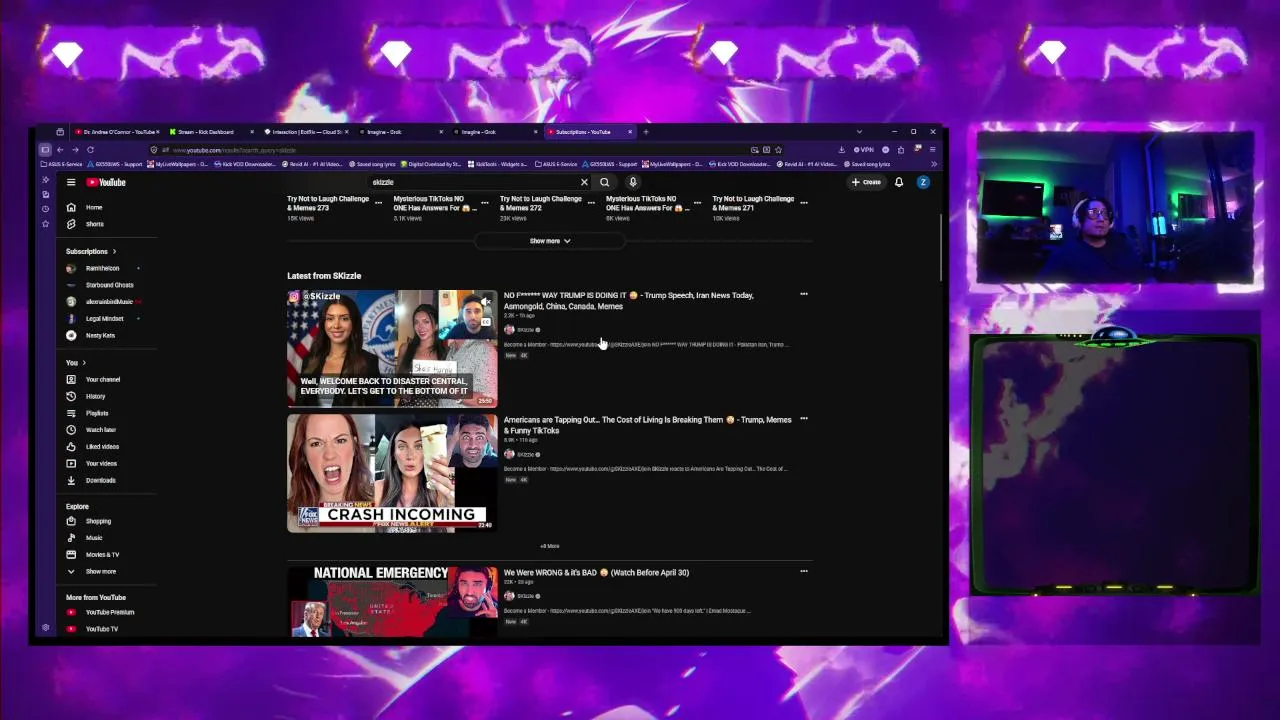
Task: Open a new browser tab
Action: (x=646, y=132)
